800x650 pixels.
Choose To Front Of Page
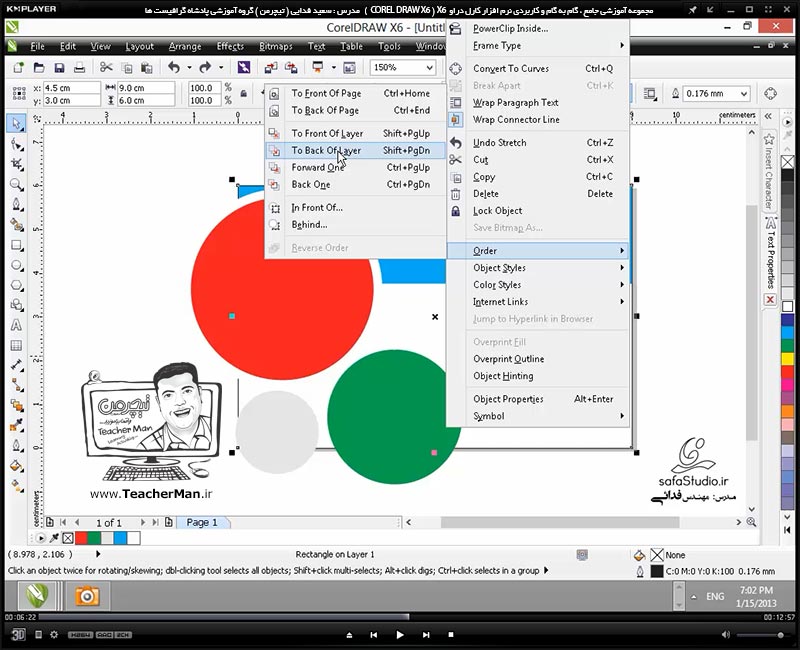pyautogui.click(x=355, y=93)
